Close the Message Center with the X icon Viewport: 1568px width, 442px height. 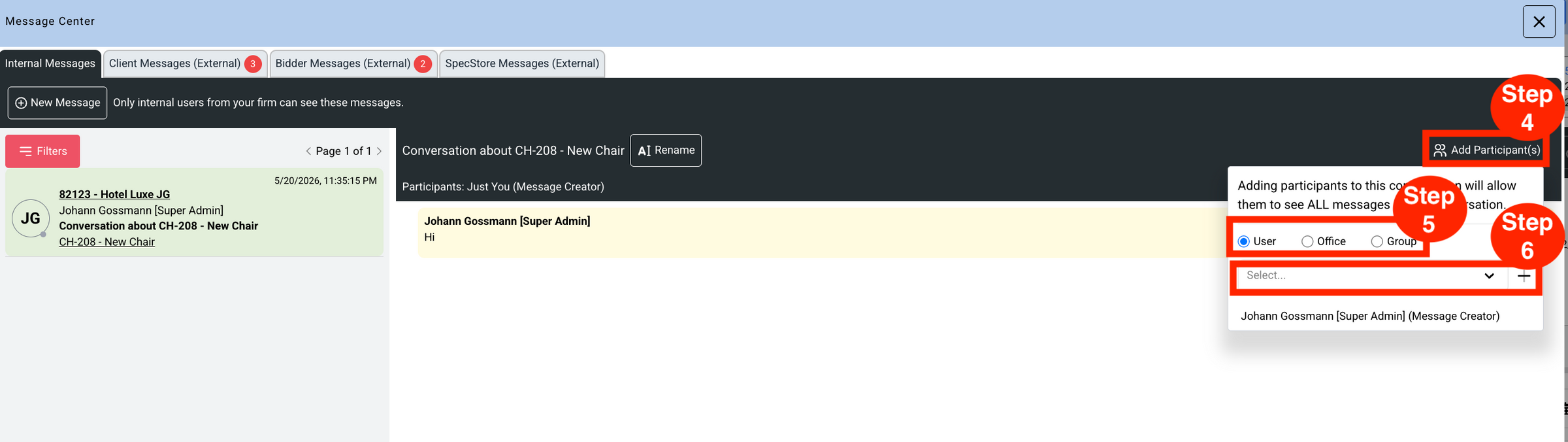(1539, 22)
